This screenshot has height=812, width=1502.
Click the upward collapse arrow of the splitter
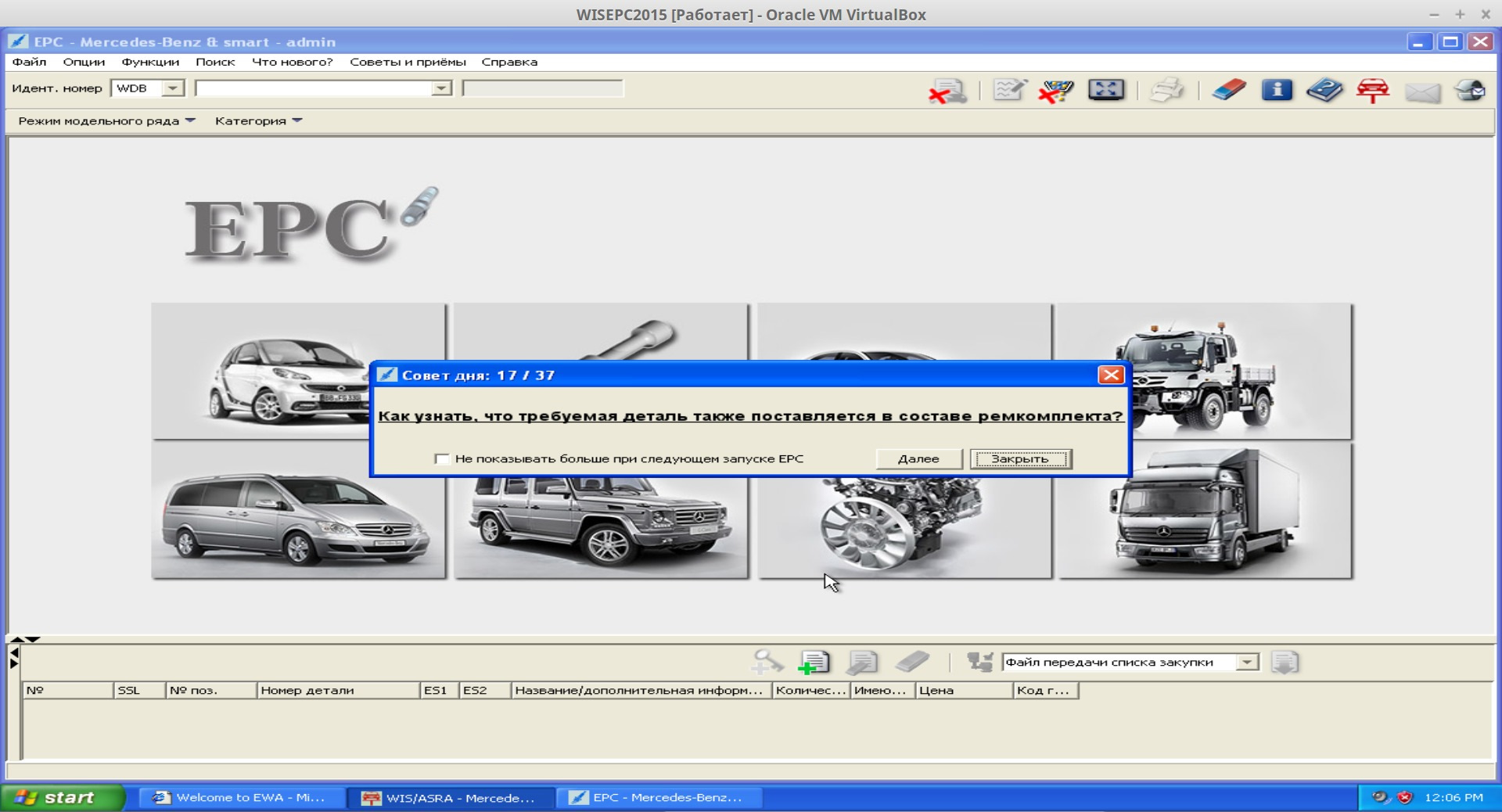(x=16, y=639)
